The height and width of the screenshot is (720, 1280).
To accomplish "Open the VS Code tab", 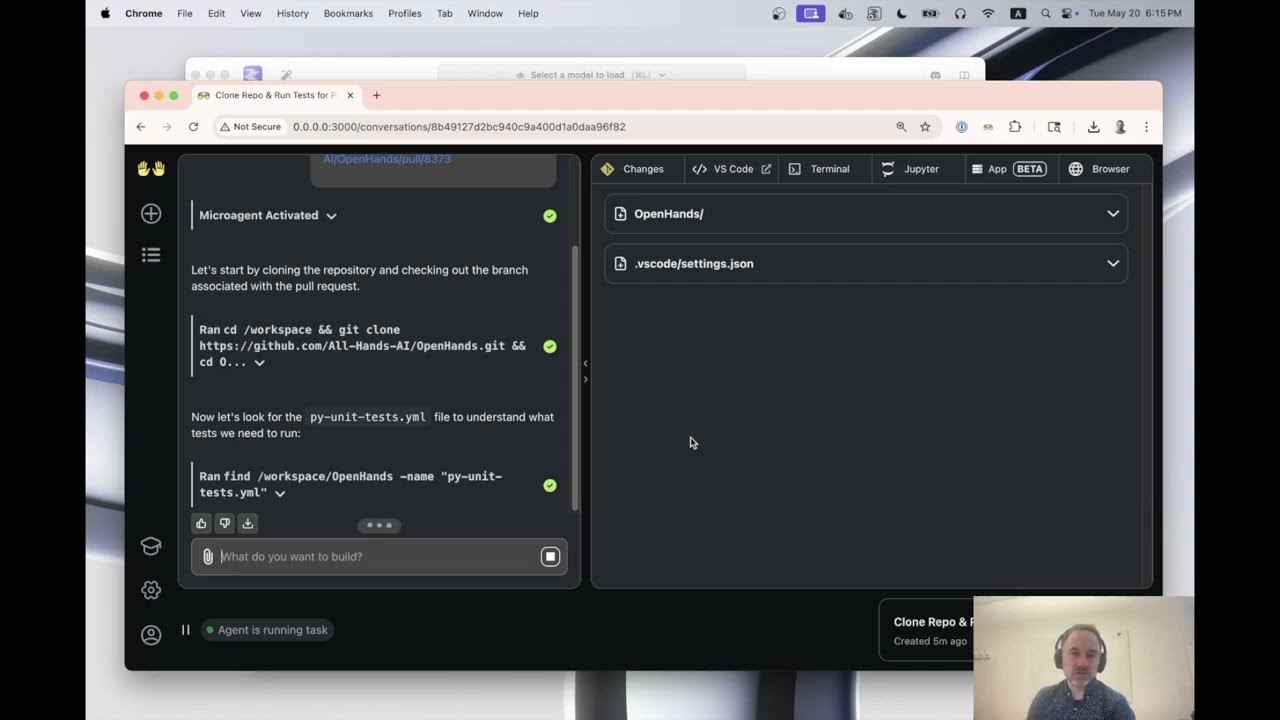I will pos(732,169).
